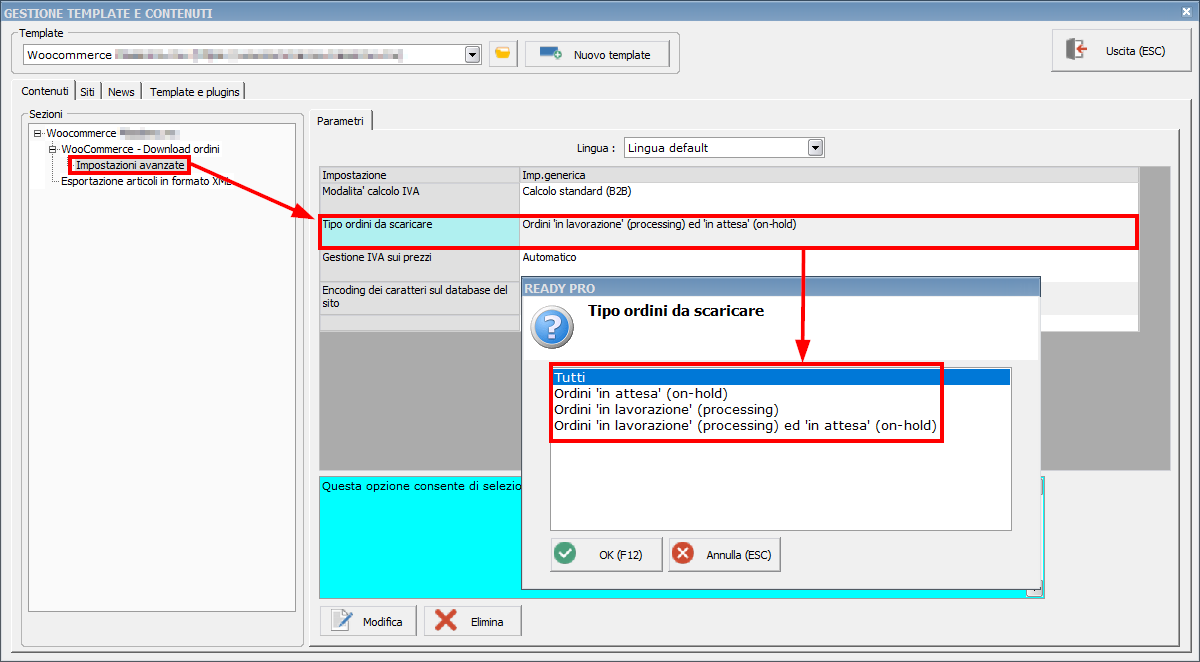Viewport: 1200px width, 662px height.
Task: Select Esportazione articoli in formato XML item
Action: coord(146,181)
